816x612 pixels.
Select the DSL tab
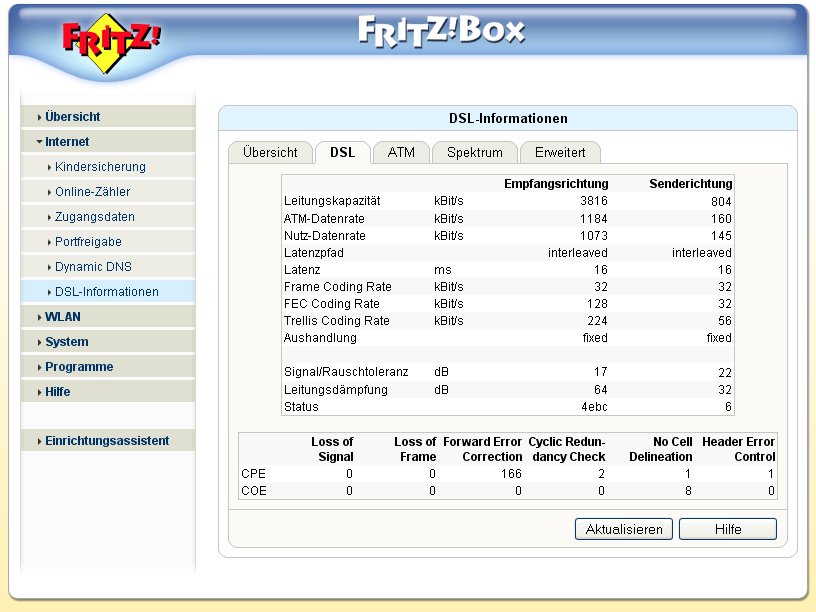coord(342,152)
